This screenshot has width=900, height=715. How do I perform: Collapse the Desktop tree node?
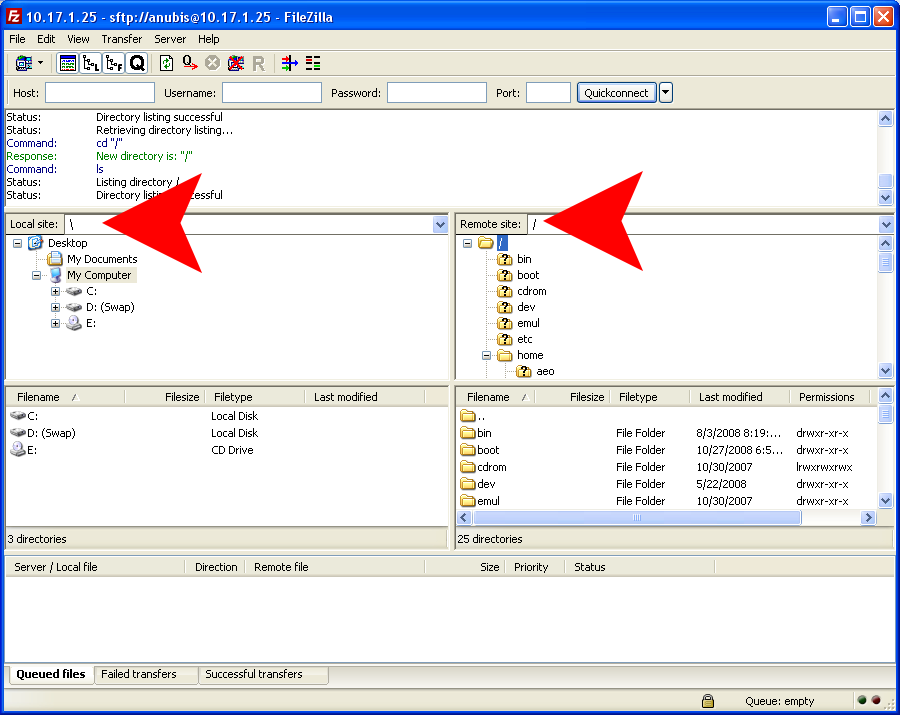click(x=18, y=243)
